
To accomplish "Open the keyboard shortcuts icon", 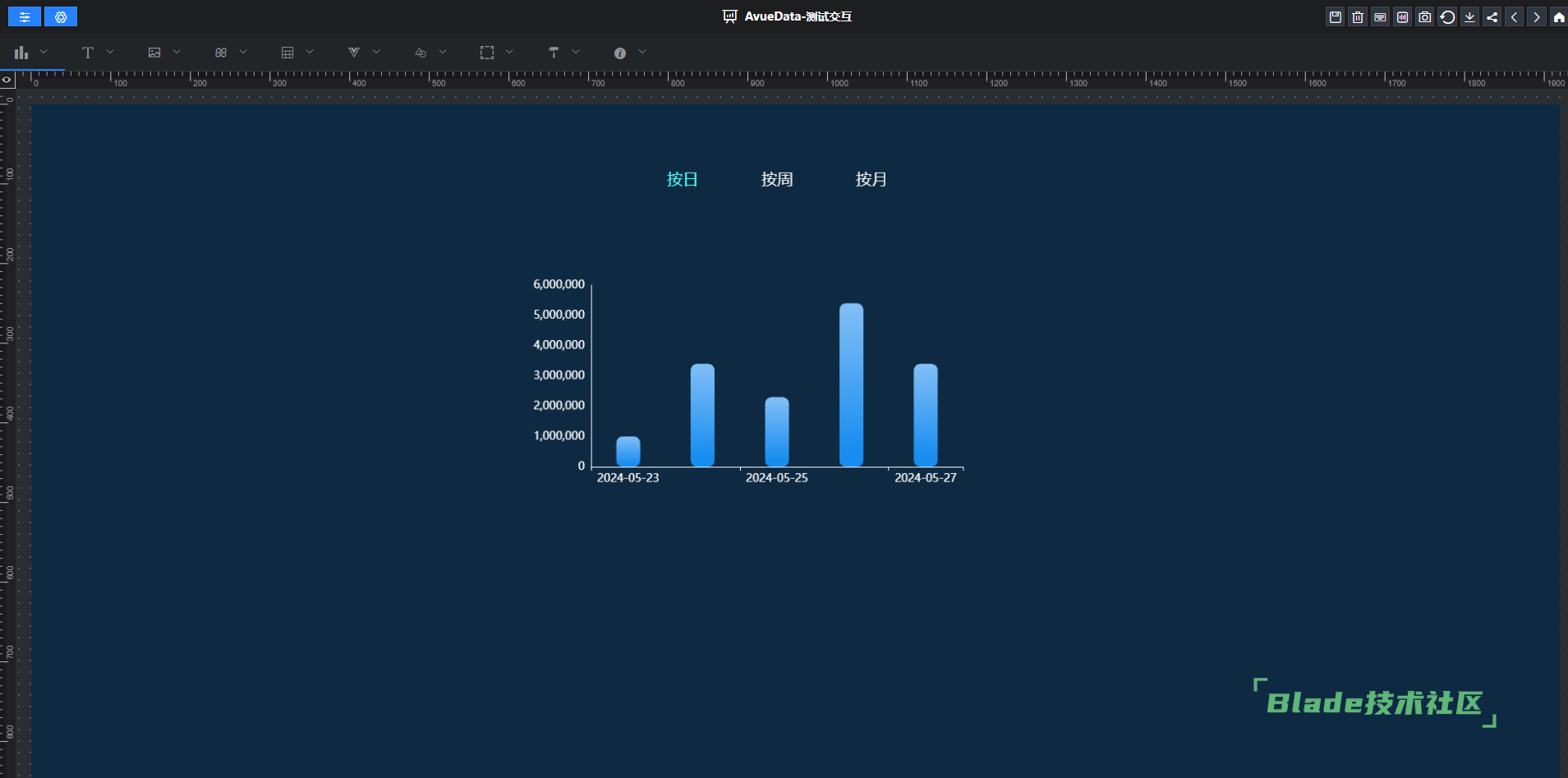I will (1380, 16).
